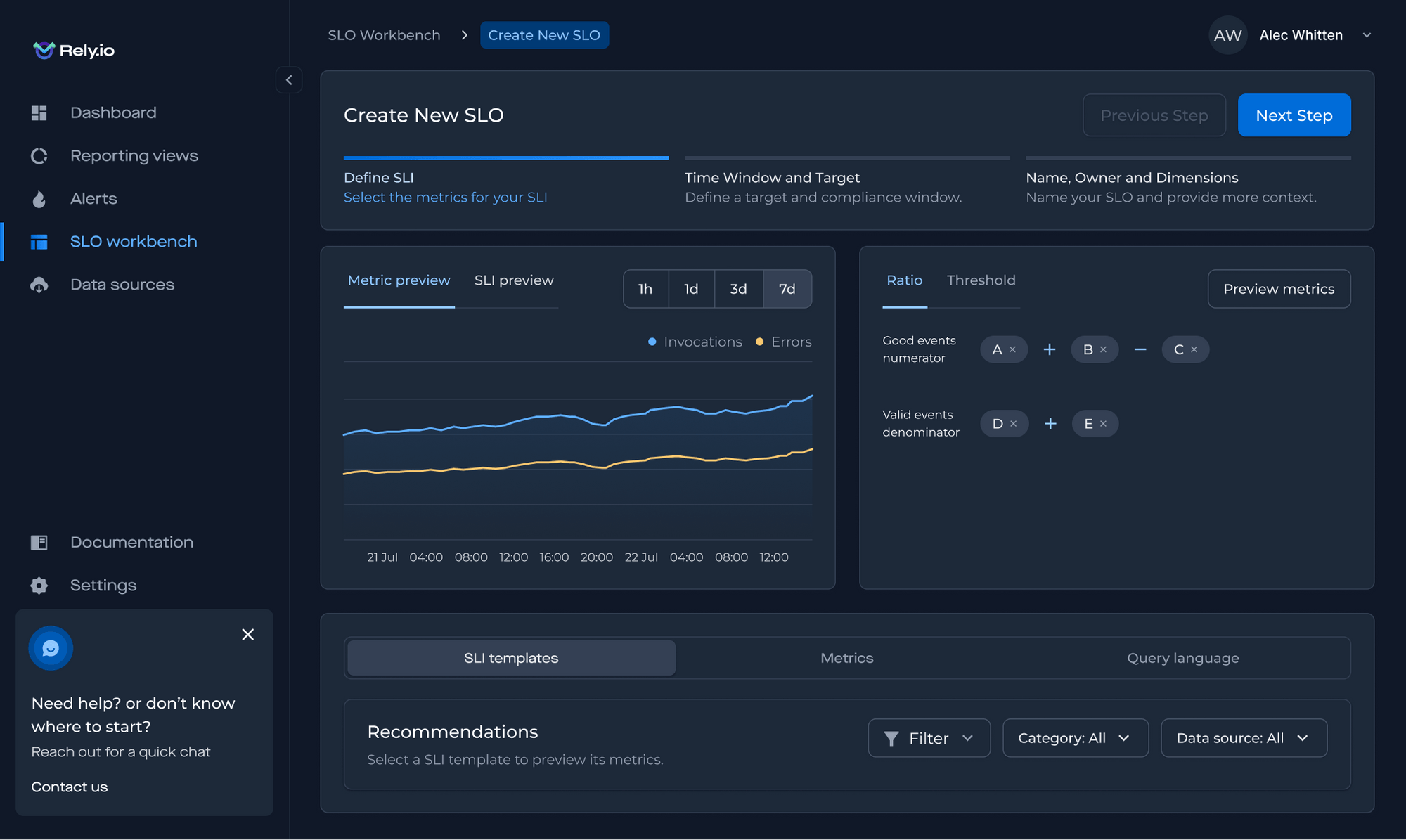The width and height of the screenshot is (1406, 840).
Task: Expand the Alec Whitten account menu
Action: click(x=1367, y=34)
